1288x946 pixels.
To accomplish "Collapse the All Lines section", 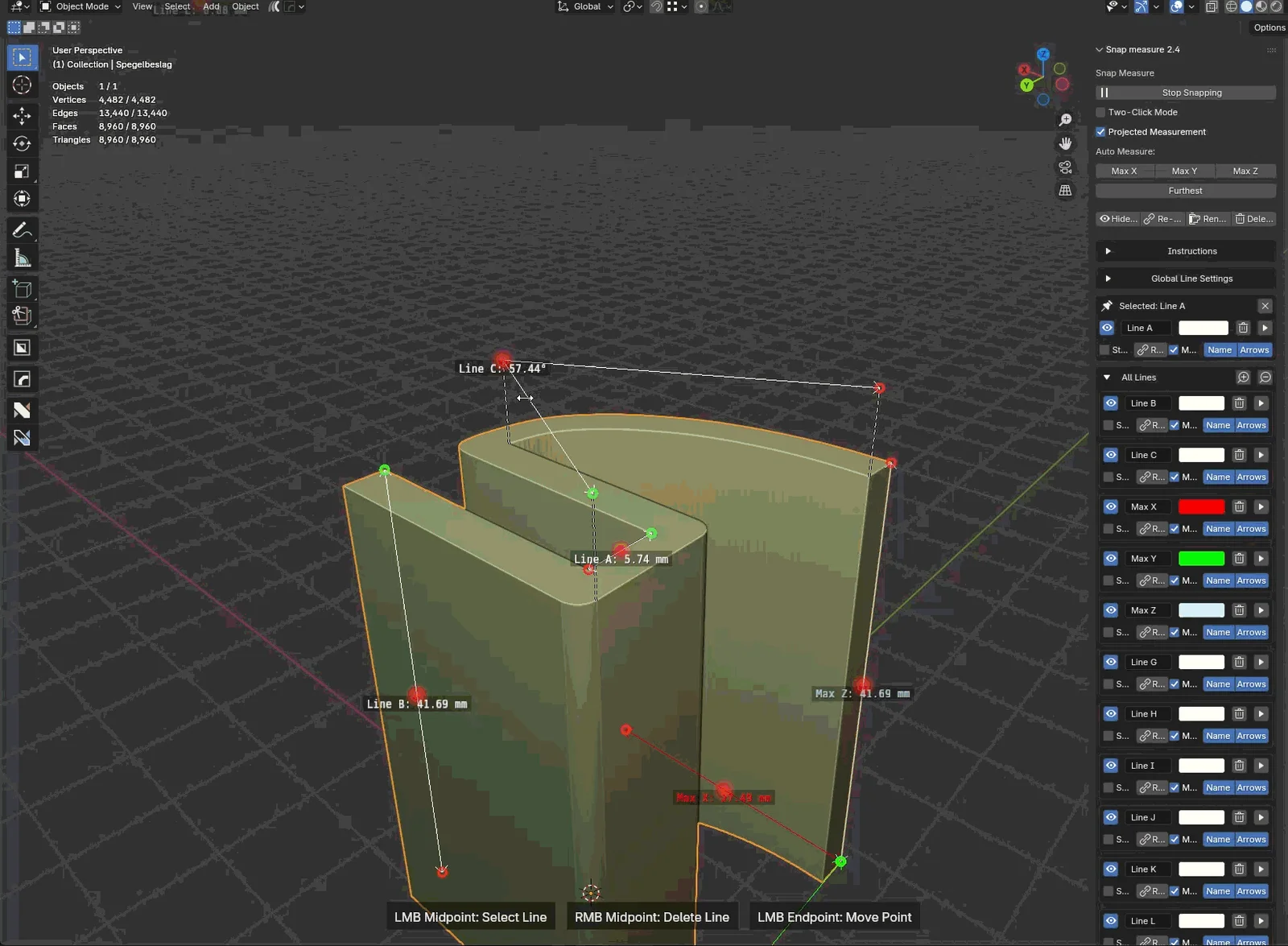I will [1108, 377].
